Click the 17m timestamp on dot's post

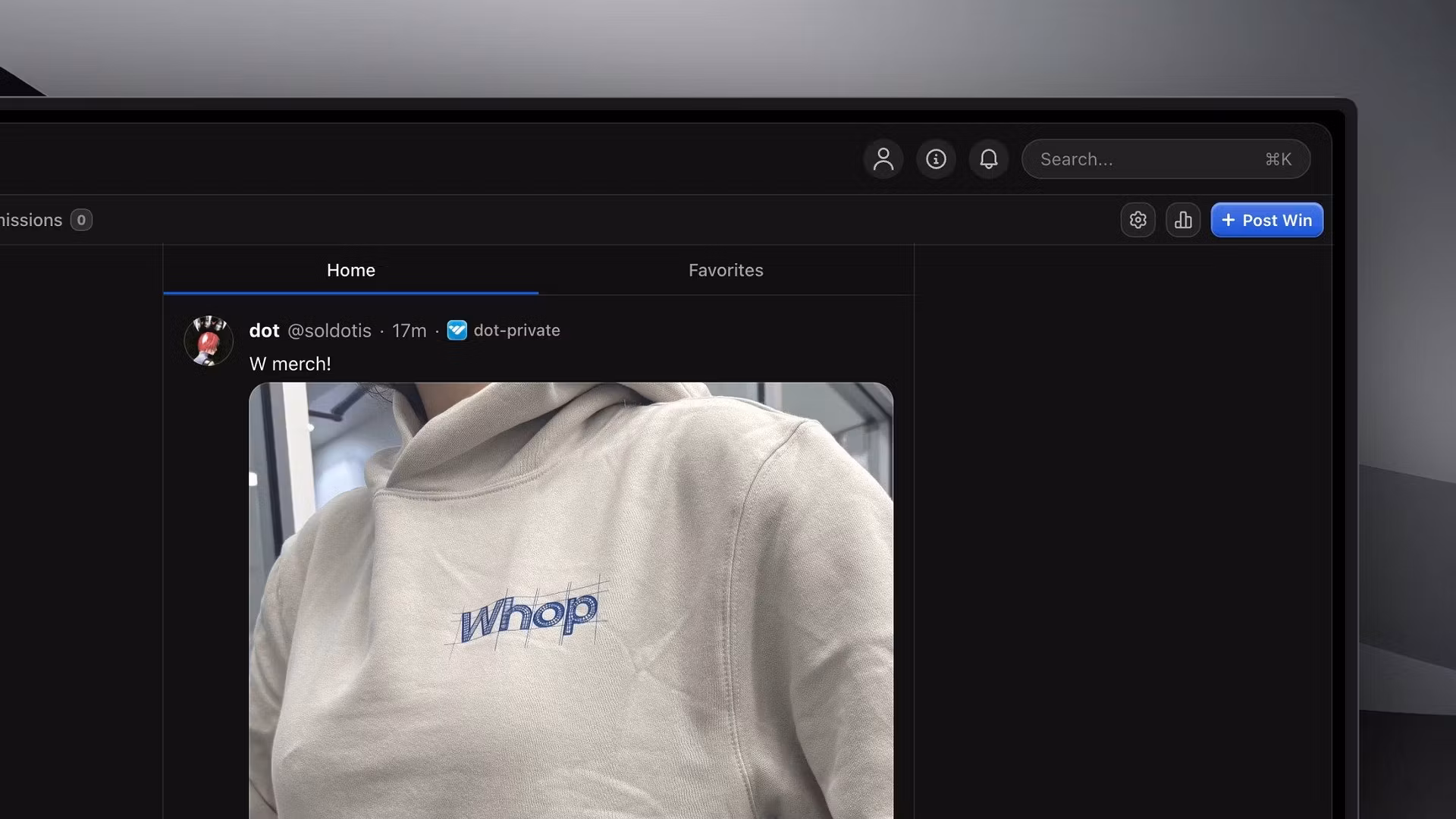[409, 331]
